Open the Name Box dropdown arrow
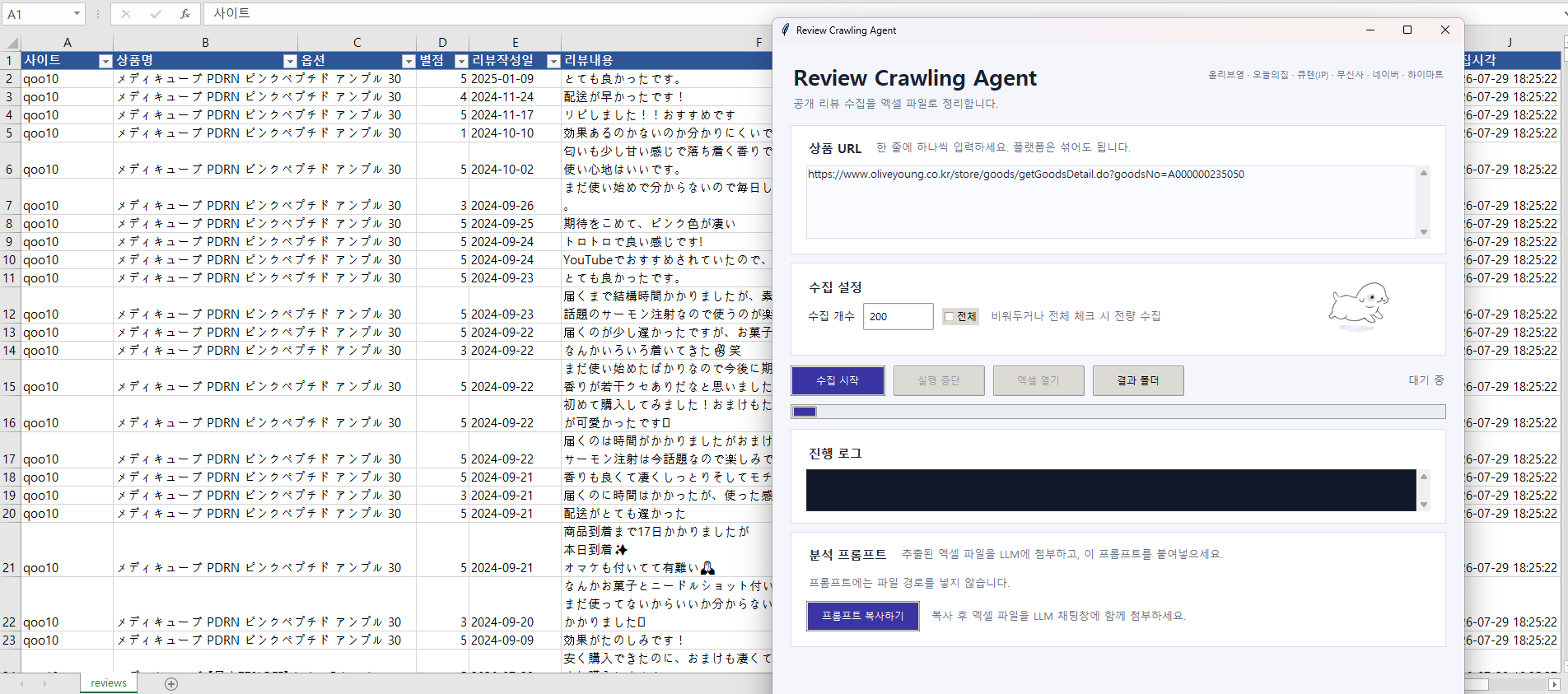The width and height of the screenshot is (1568, 694). click(77, 14)
